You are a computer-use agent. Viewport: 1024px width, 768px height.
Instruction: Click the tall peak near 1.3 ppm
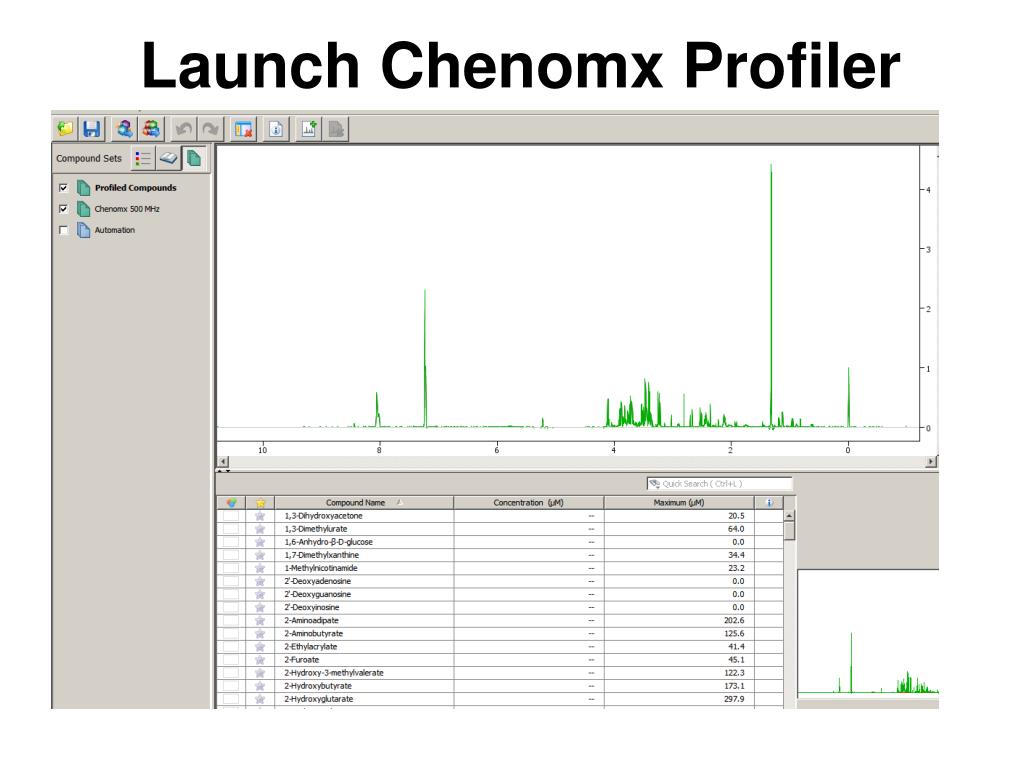click(771, 294)
